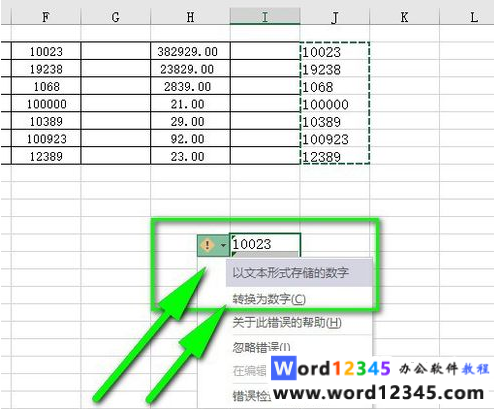Click cell 2839.00 in column H
The height and width of the screenshot is (409, 494).
coord(190,86)
